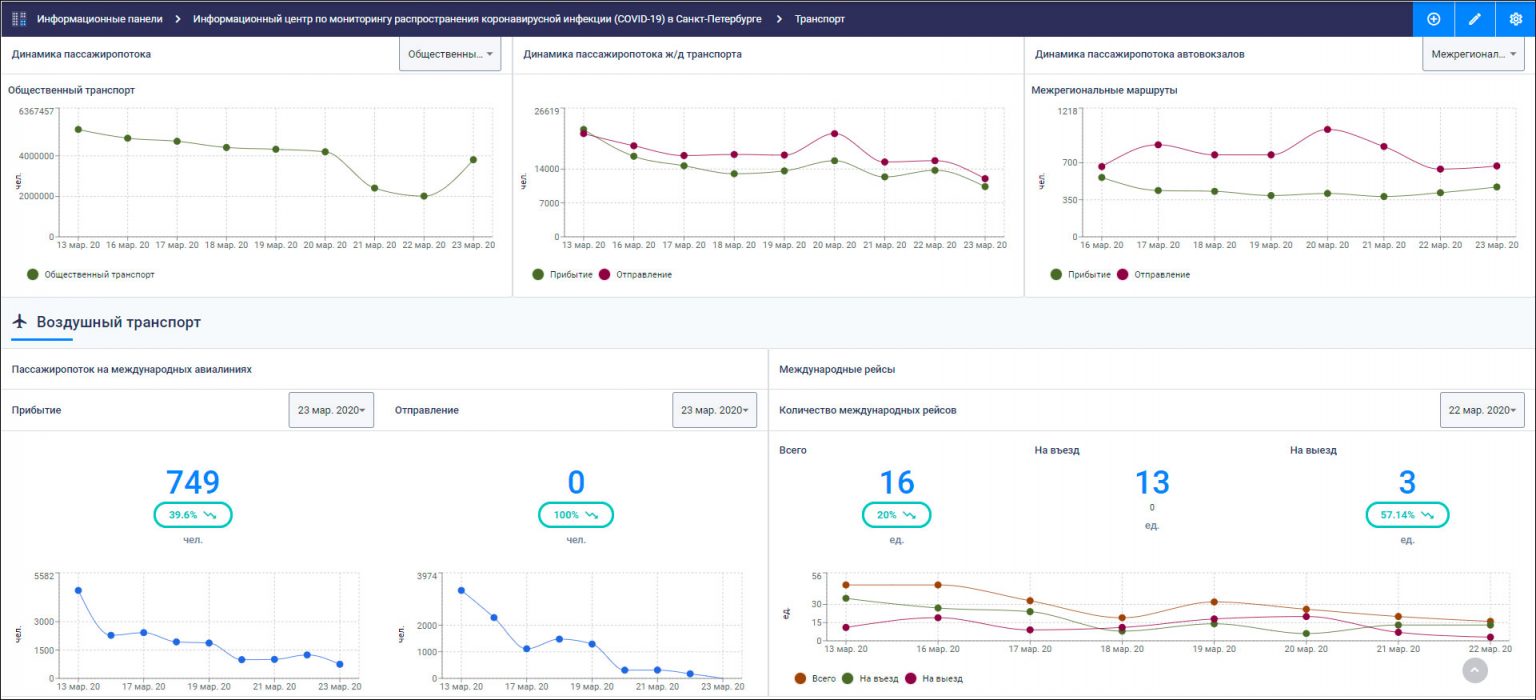Open dashboard settings gear icon

1515,19
